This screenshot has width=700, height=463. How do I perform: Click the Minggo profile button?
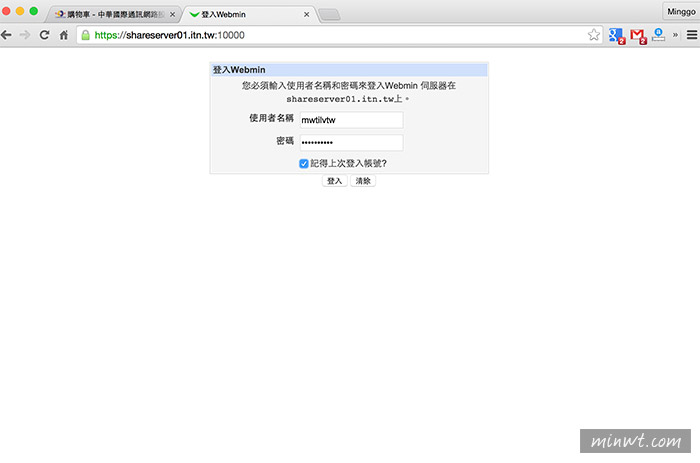coord(681,12)
